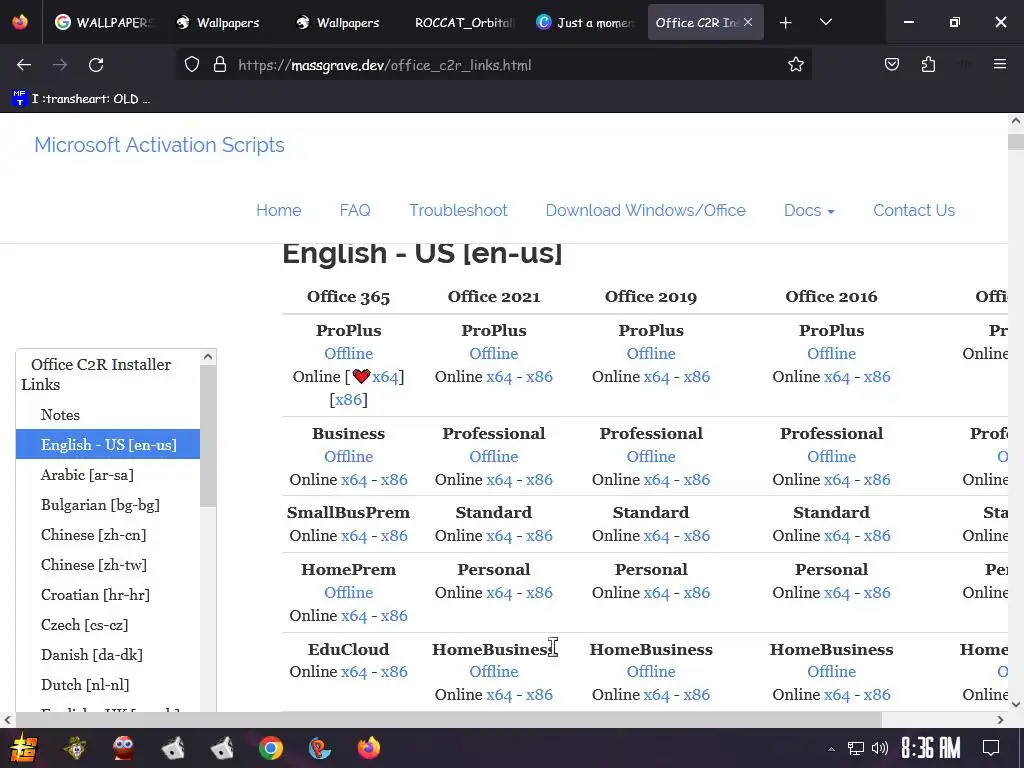Click Offline under Office 365 Business

[349, 456]
